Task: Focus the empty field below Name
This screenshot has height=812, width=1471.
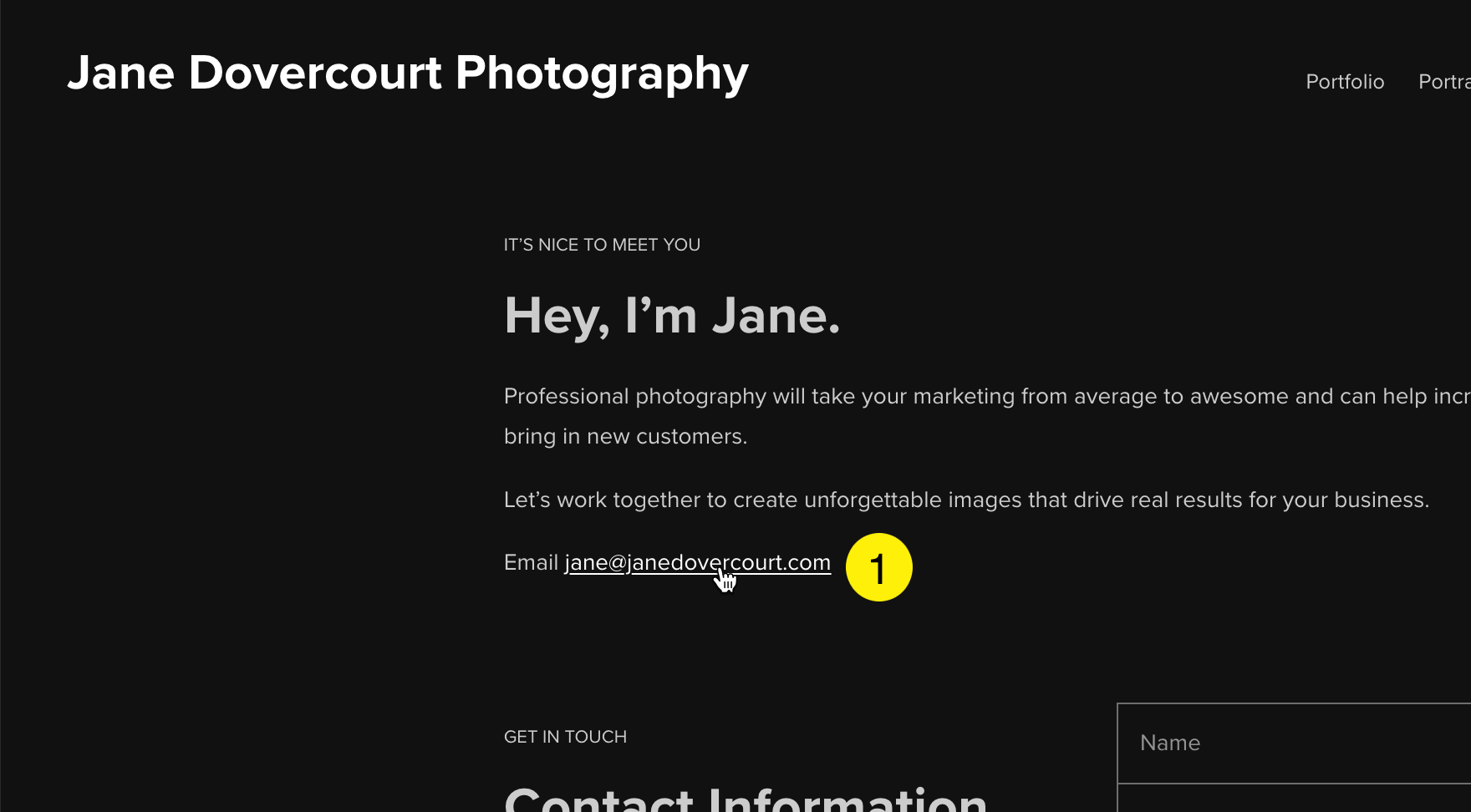Action: [x=1294, y=799]
